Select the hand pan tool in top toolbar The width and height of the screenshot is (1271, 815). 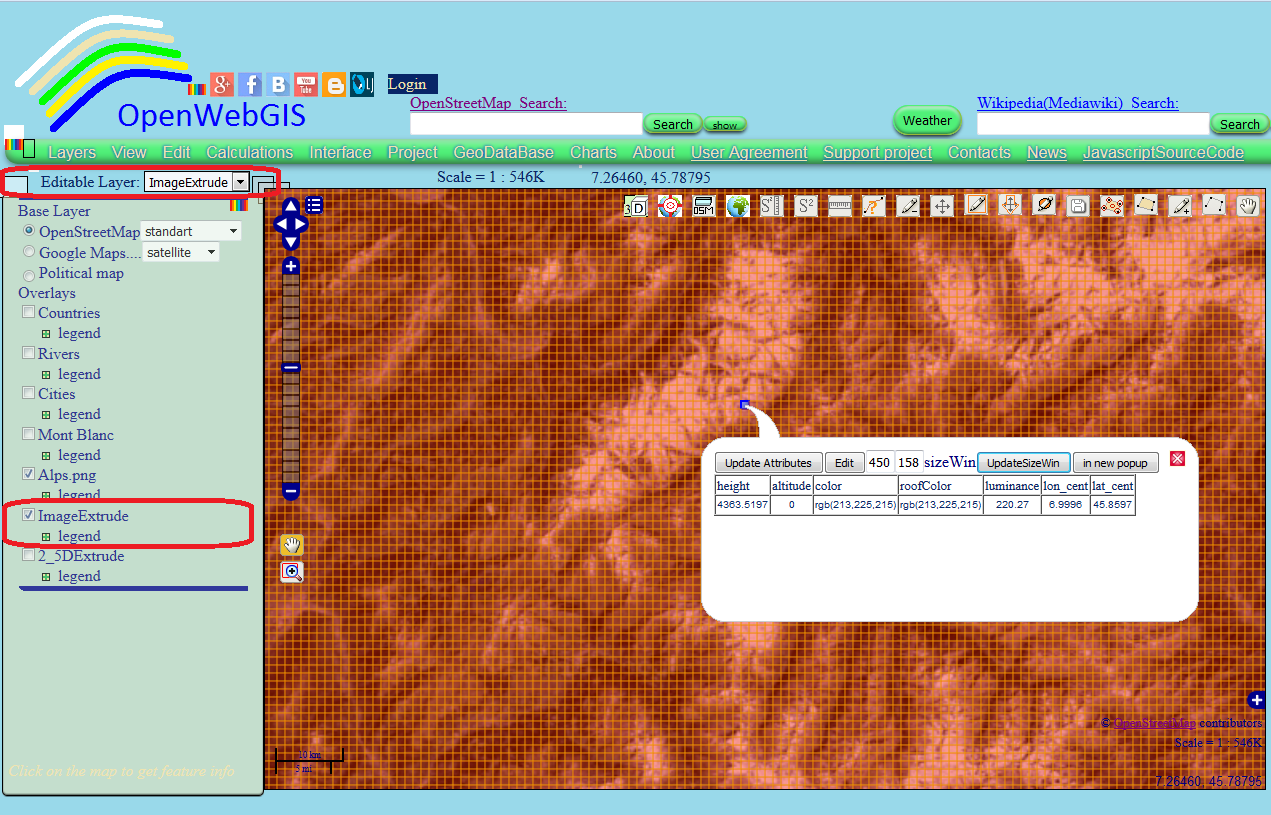pos(1248,206)
